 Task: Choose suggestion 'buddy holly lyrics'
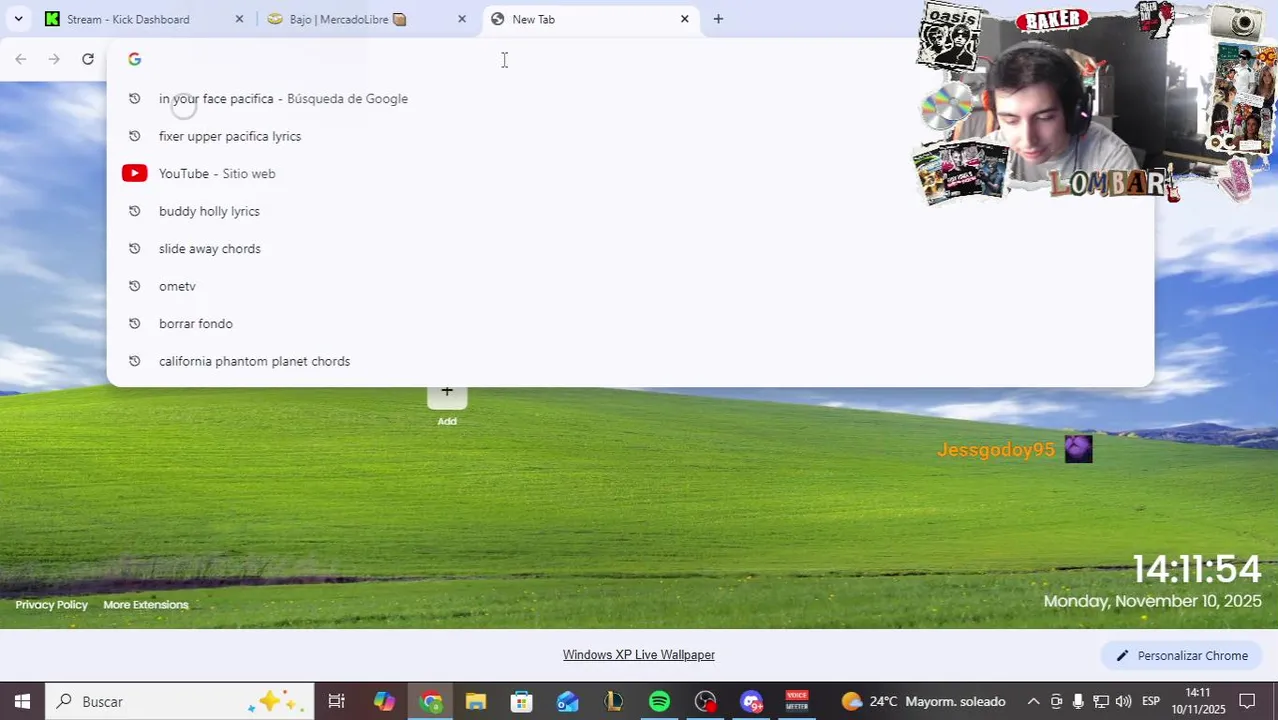coord(630,211)
